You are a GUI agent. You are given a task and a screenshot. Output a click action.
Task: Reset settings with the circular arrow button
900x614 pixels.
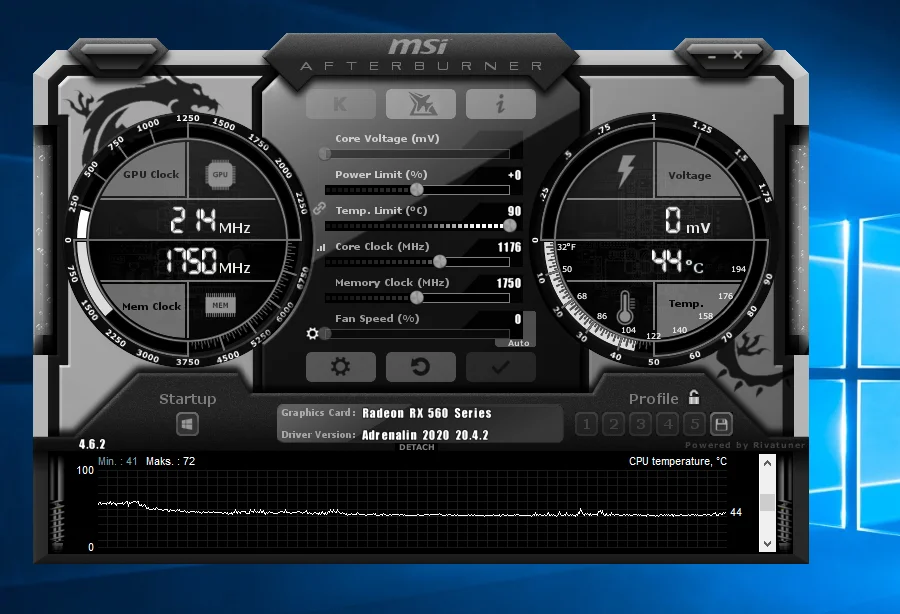[x=421, y=367]
